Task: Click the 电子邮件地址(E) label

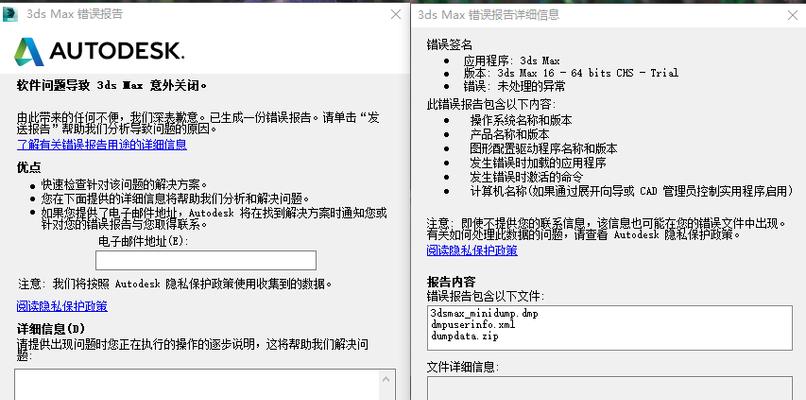Action: [x=143, y=242]
